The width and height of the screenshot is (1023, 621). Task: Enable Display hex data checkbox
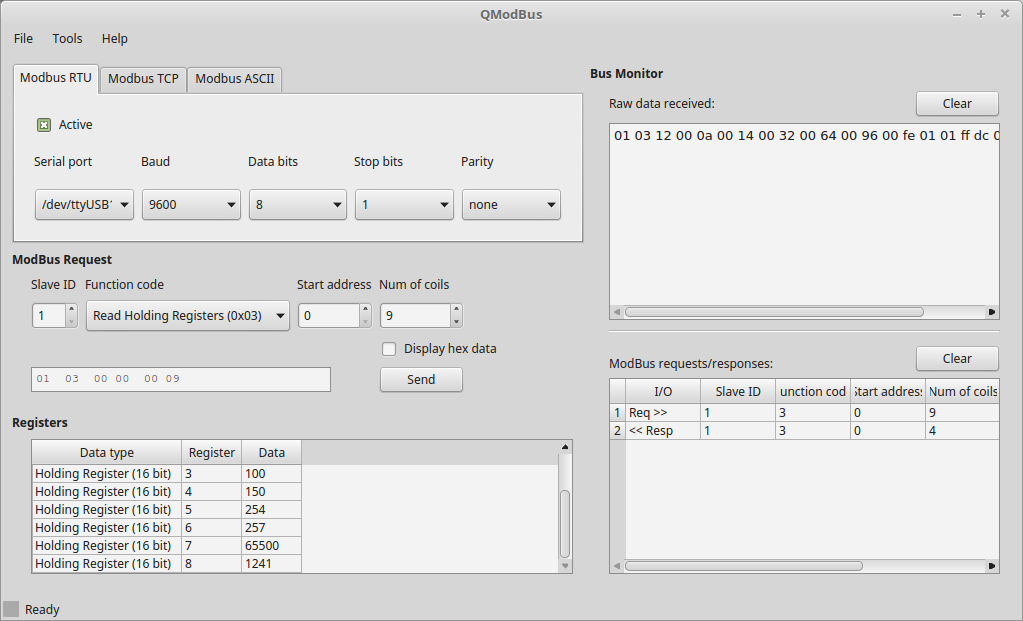389,349
